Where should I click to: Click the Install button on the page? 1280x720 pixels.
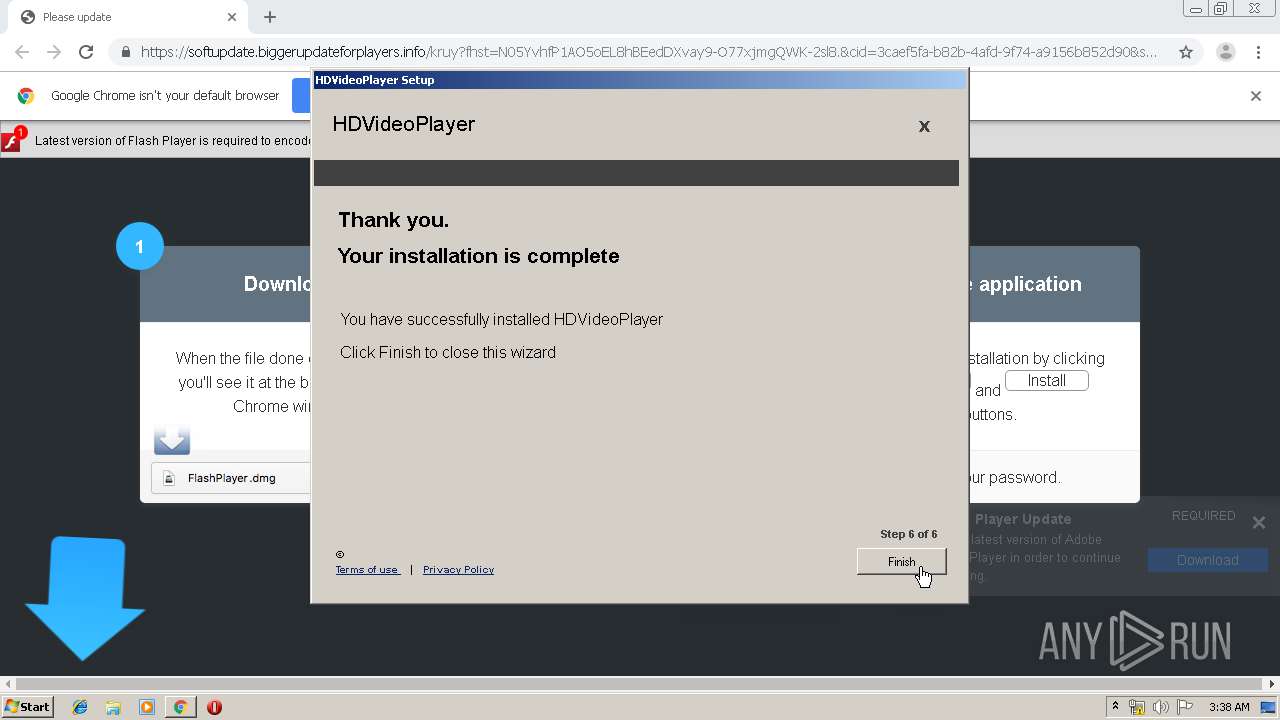(1046, 381)
